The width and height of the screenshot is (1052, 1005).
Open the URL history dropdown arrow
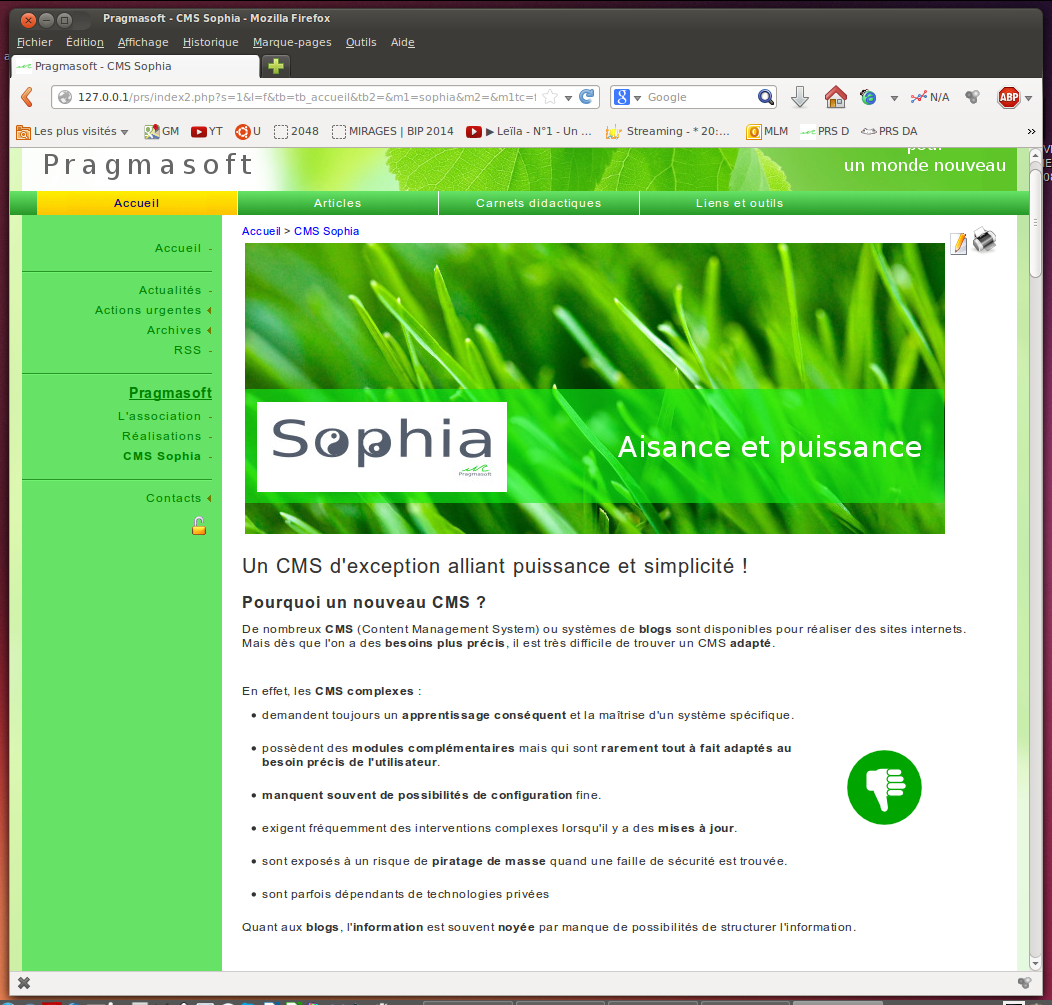click(x=568, y=98)
